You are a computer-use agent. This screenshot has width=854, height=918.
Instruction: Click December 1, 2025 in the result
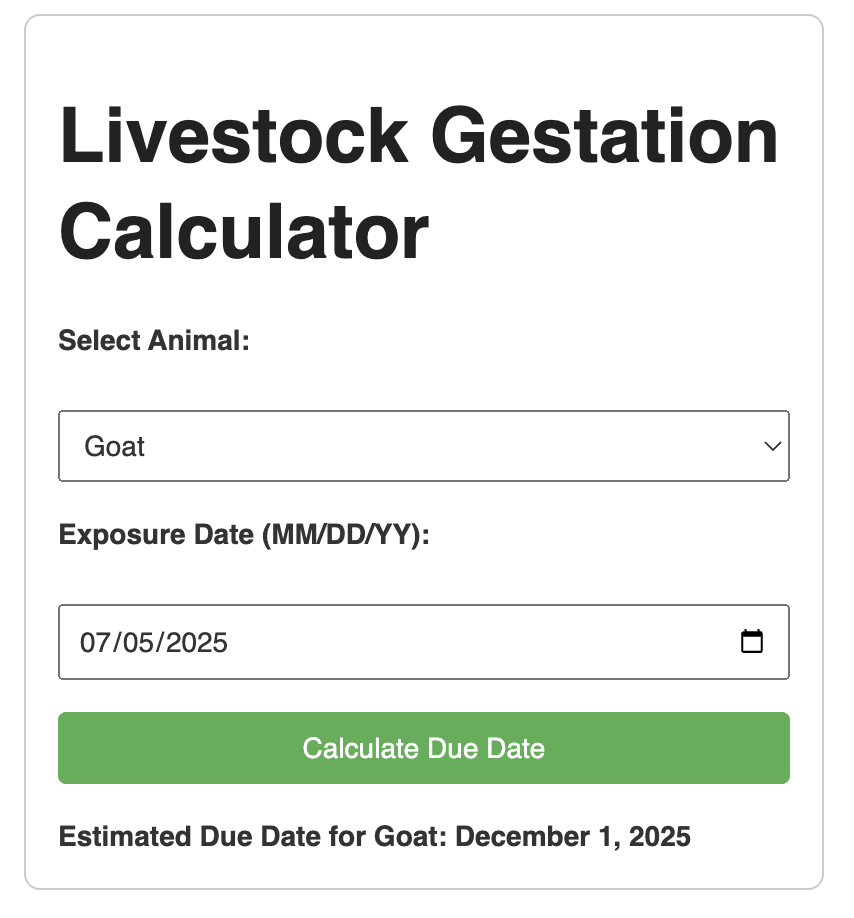(x=573, y=836)
